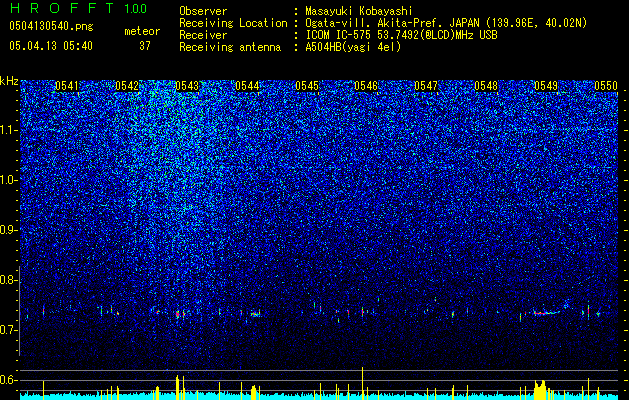Click the Observer field label
The image size is (629, 400).
click(203, 11)
